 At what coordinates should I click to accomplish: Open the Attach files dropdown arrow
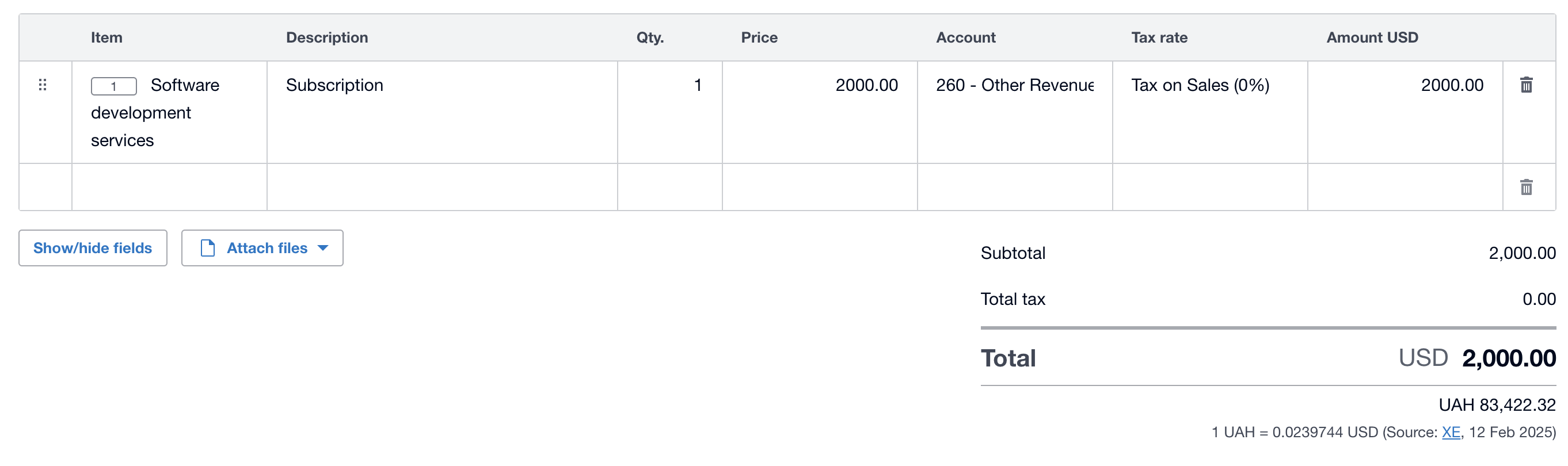[x=324, y=247]
